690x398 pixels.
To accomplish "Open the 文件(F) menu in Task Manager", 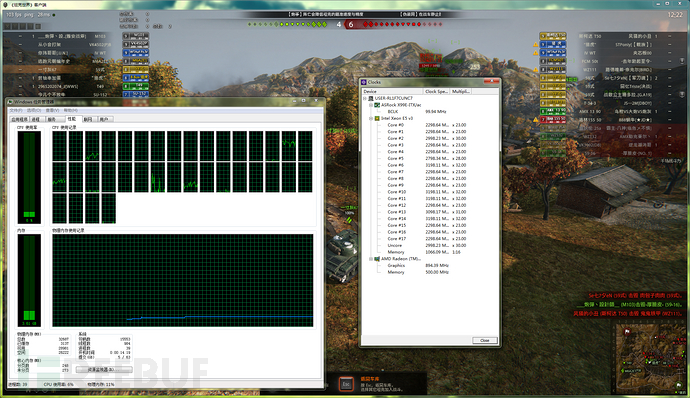I will tap(16, 111).
